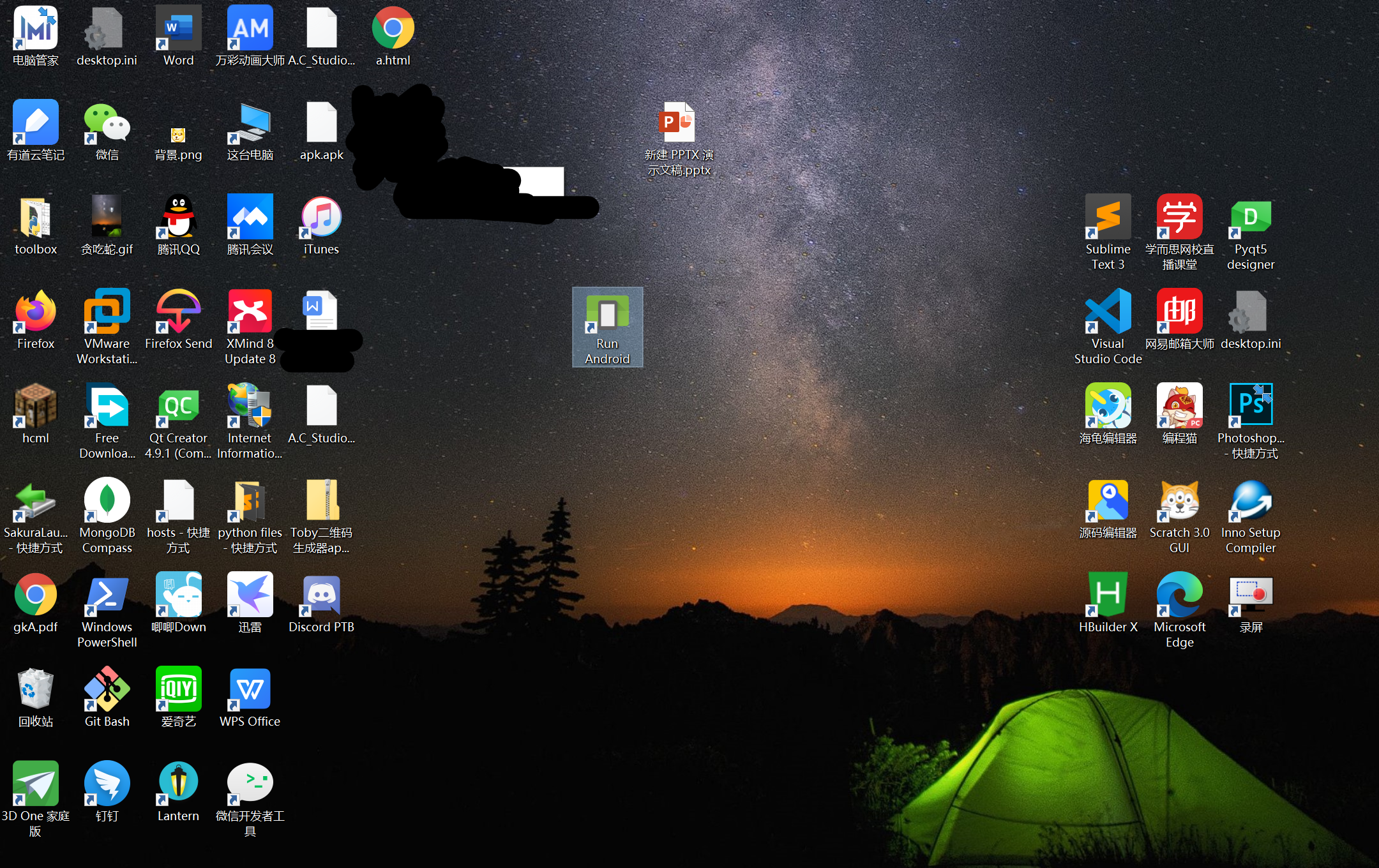The height and width of the screenshot is (868, 1379).
Task: Launch iTunes from the desktop
Action: pyautogui.click(x=322, y=225)
